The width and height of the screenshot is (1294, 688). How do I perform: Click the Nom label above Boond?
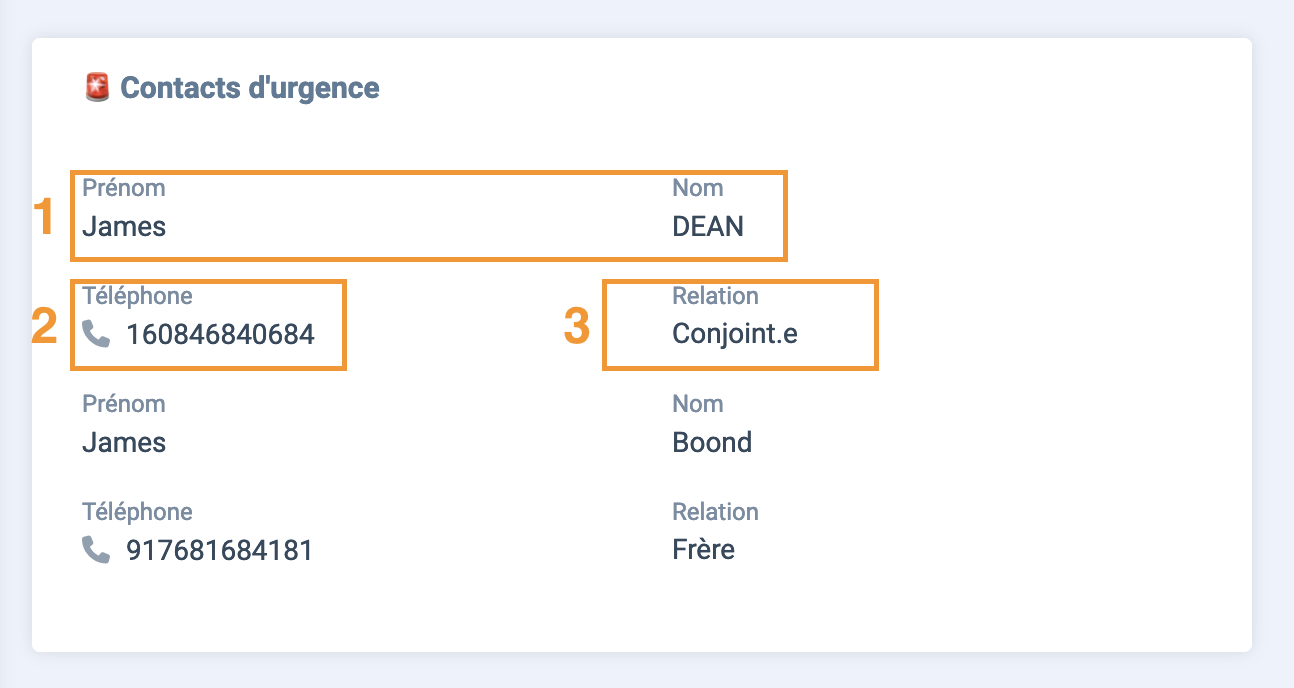tap(698, 404)
